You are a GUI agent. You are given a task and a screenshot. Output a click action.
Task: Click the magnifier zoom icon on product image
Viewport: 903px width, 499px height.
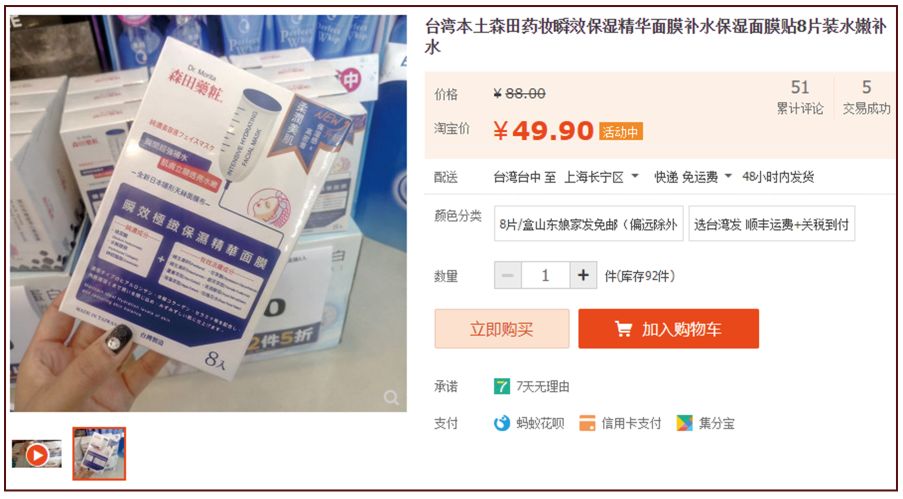[392, 398]
